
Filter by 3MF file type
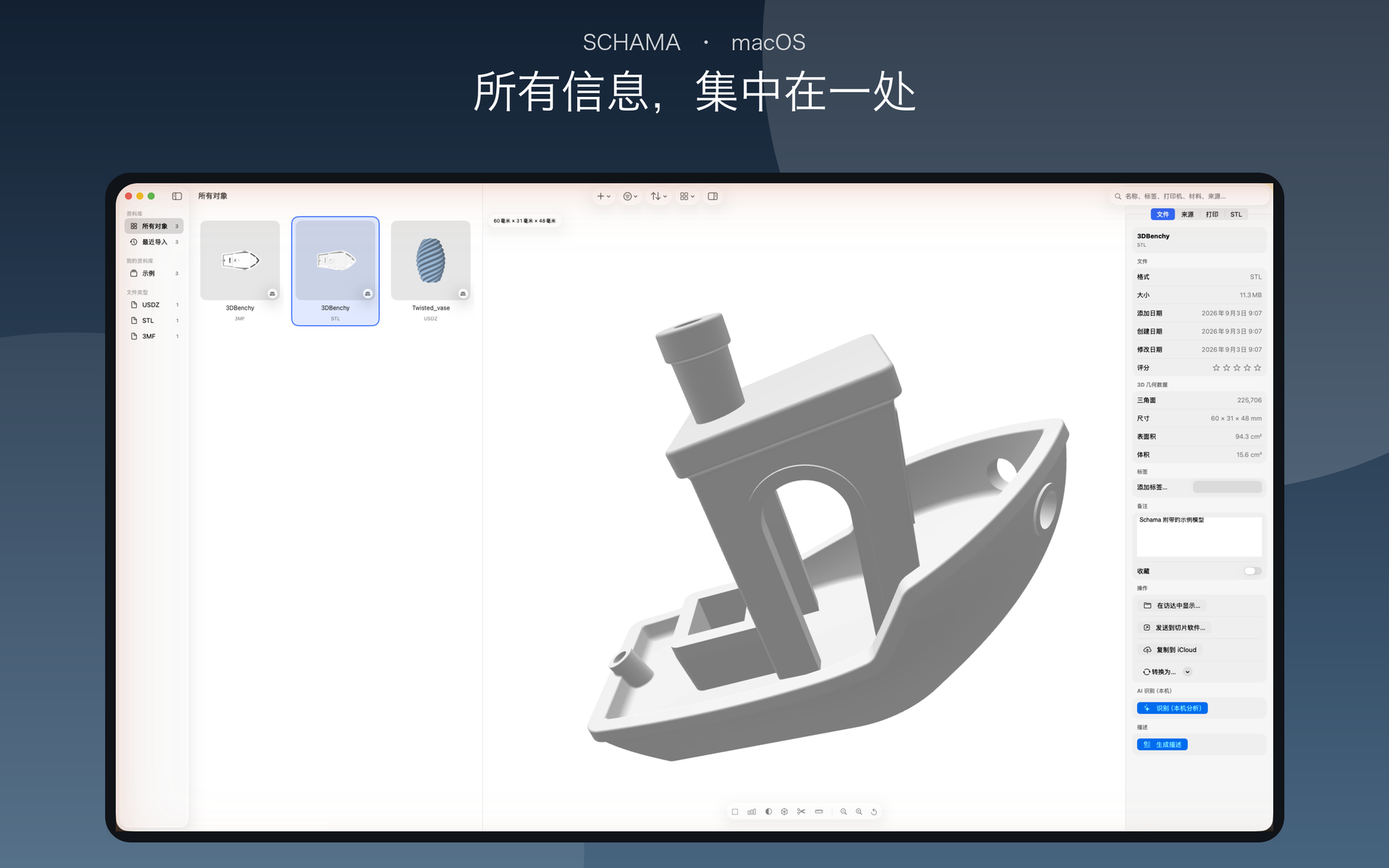tap(154, 336)
